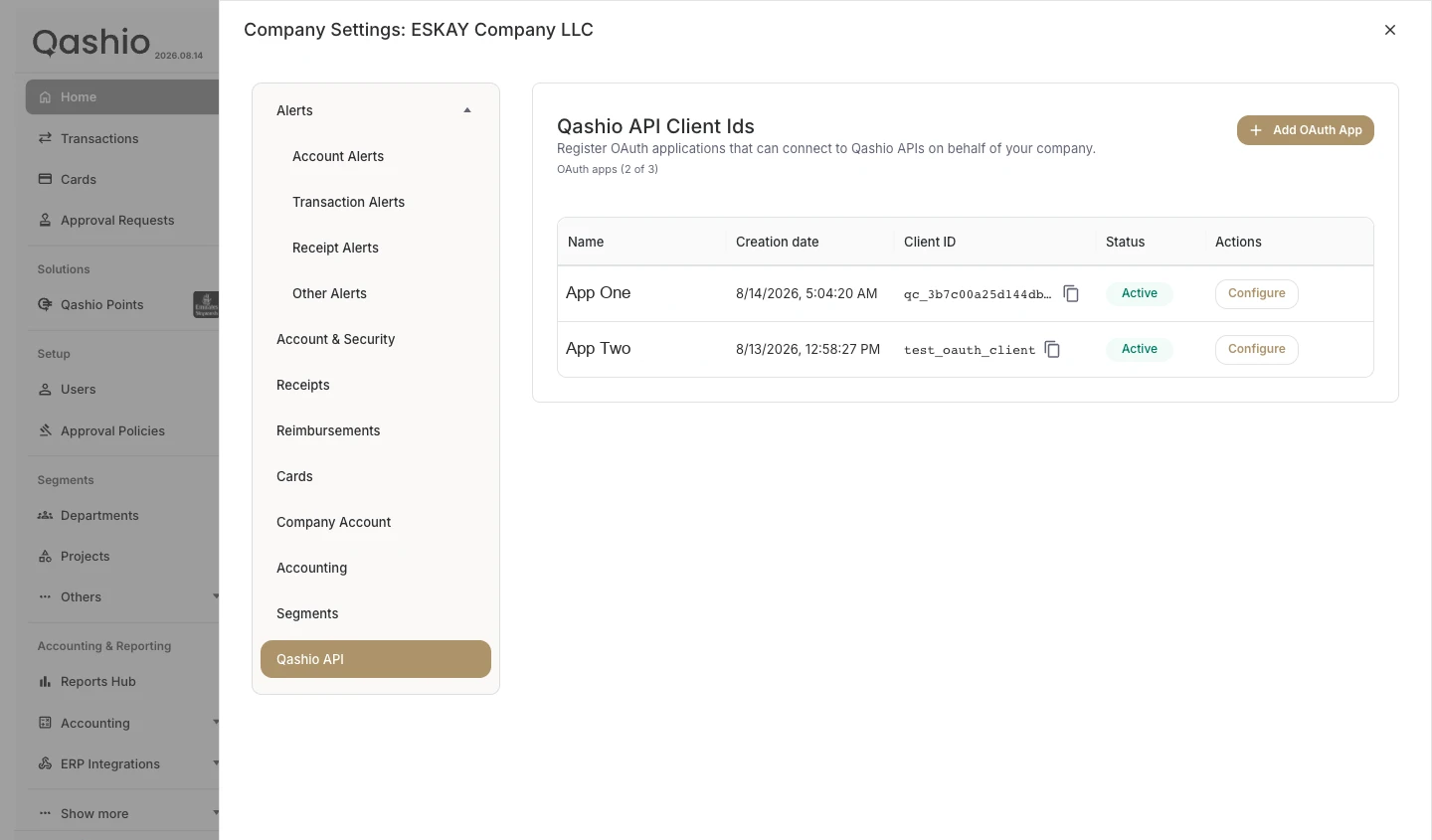Screen dimensions: 1432x840
Task: Collapse the Alerts section arrow
Action: (467, 110)
